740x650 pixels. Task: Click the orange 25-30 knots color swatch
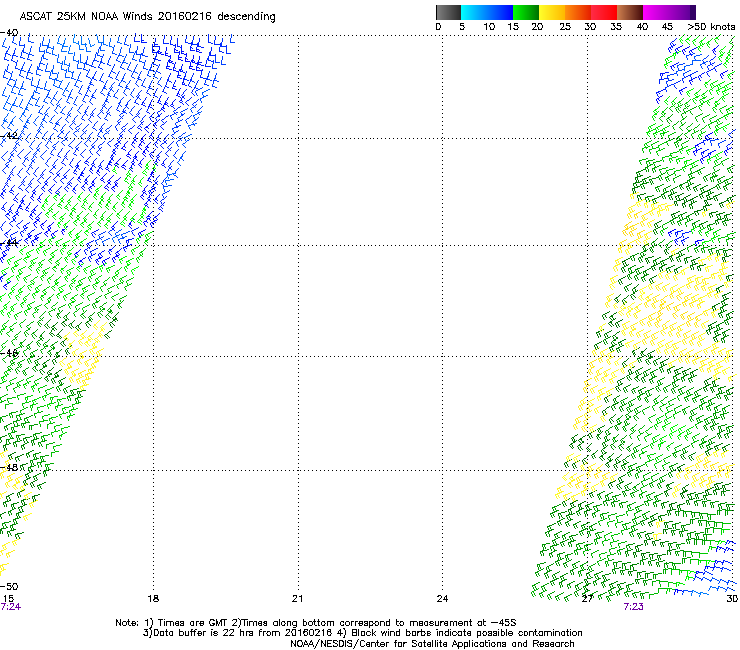(x=578, y=12)
